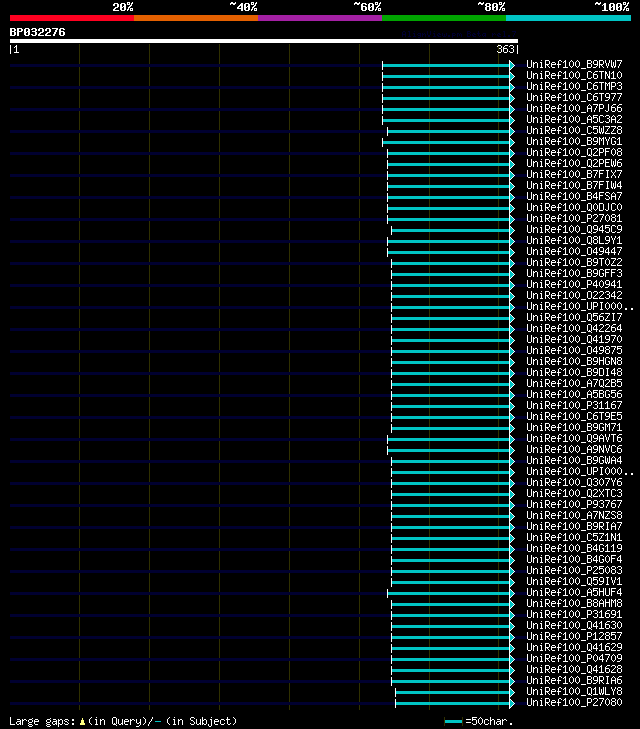This screenshot has width=640, height=729.
Task: Click the cyan =50char. scale bar sample
Action: 454,722
